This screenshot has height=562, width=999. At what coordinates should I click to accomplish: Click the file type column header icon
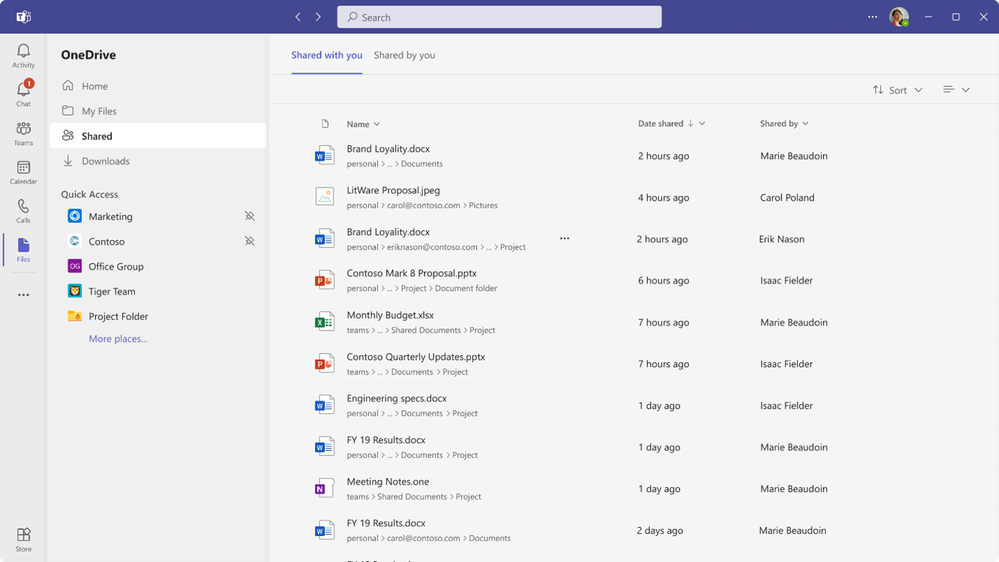click(x=325, y=124)
